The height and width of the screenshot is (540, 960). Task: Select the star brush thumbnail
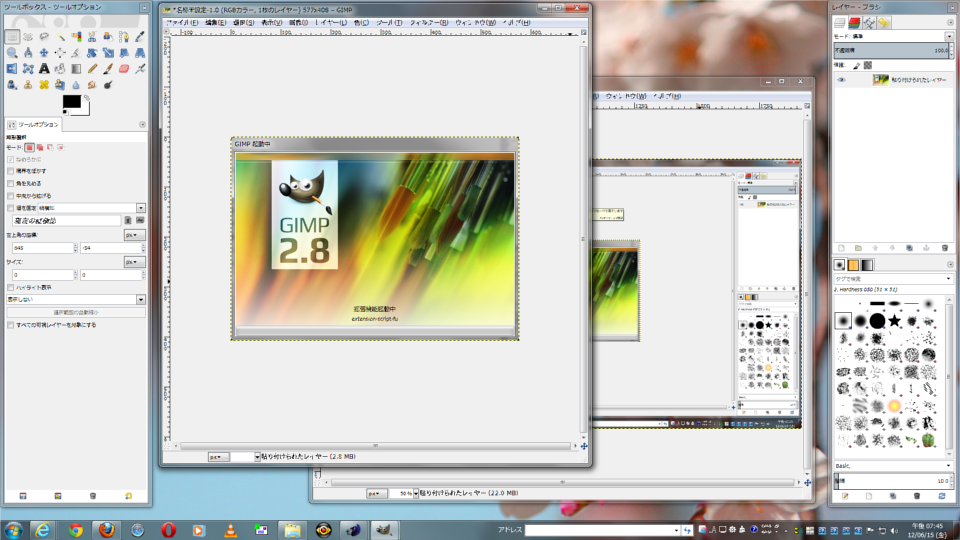click(x=894, y=320)
